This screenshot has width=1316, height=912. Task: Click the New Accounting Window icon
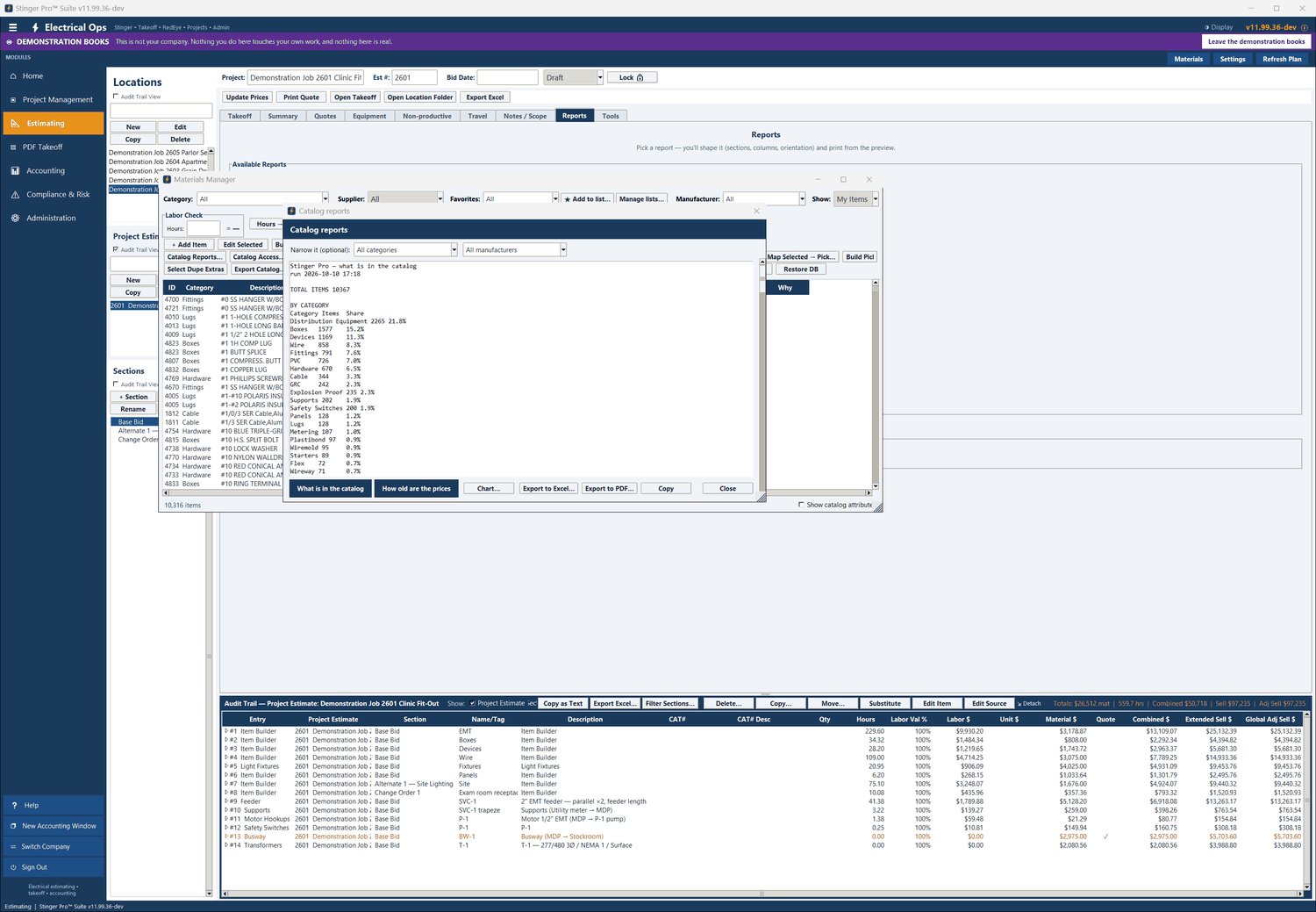[13, 826]
